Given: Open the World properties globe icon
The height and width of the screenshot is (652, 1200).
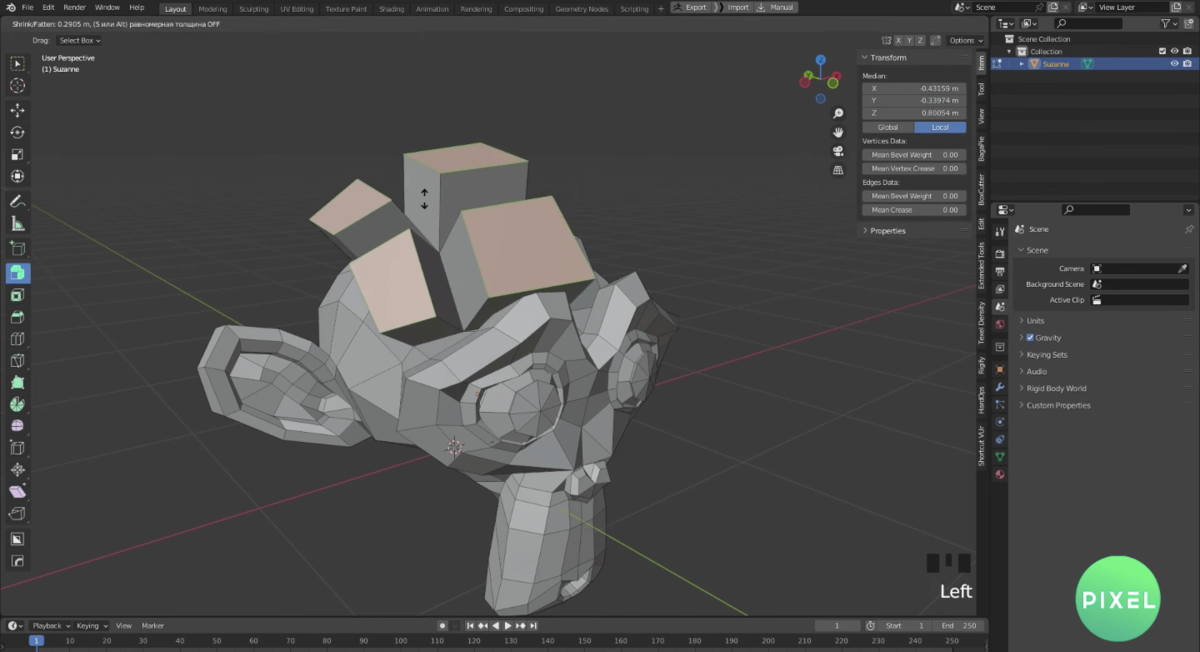Looking at the screenshot, I should point(1000,324).
